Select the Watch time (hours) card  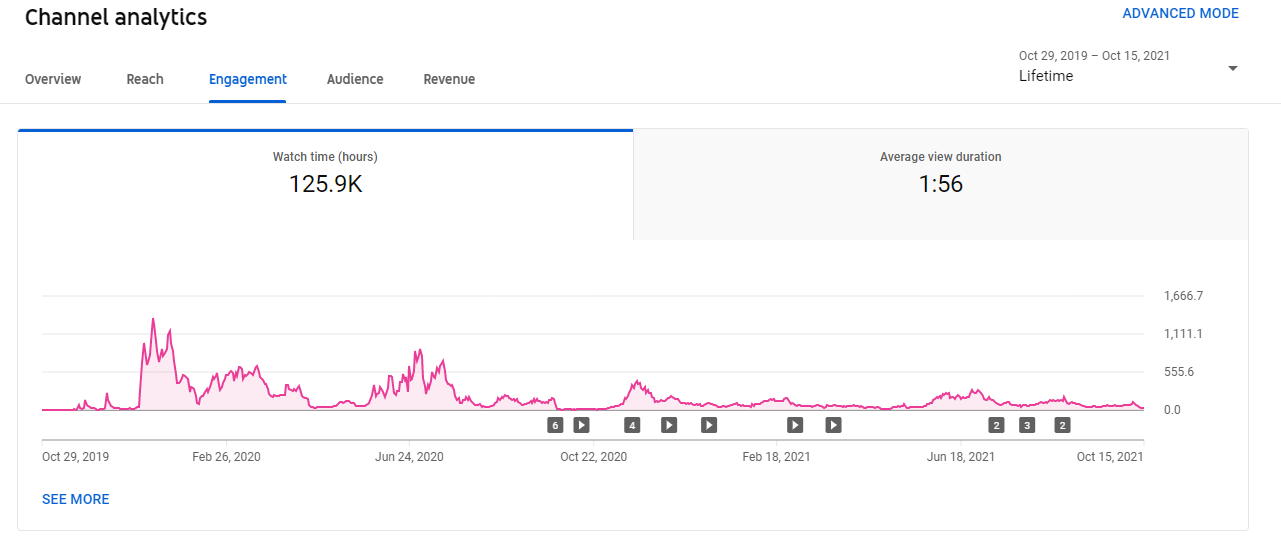[325, 185]
